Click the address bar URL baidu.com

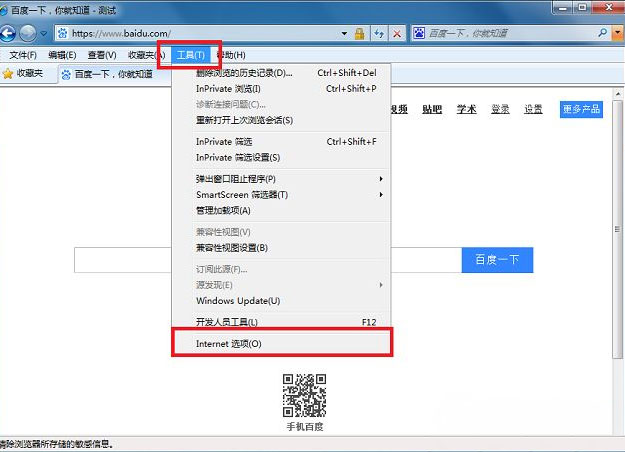[121, 33]
